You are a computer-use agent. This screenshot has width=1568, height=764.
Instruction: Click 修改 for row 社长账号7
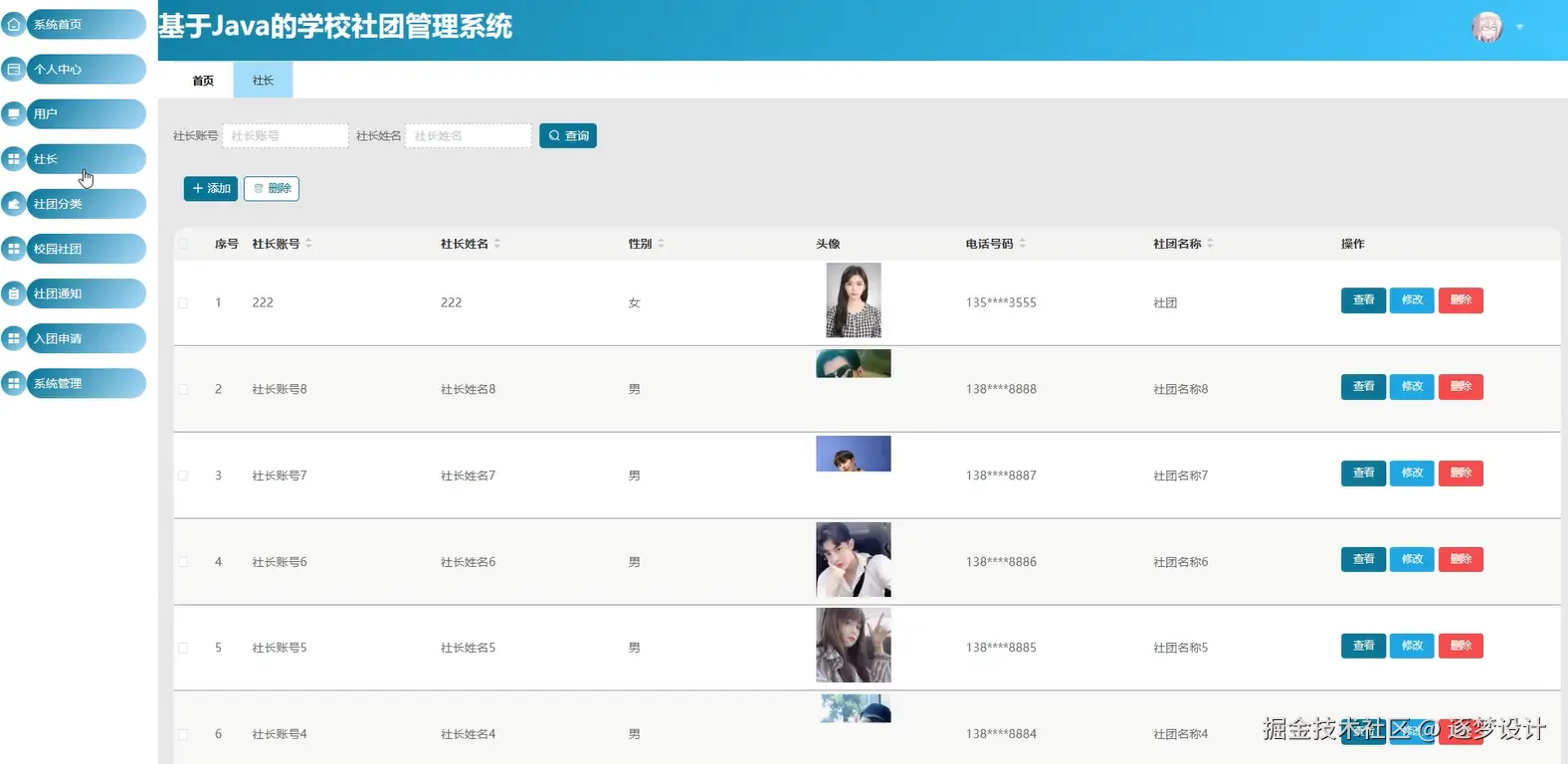click(1412, 474)
